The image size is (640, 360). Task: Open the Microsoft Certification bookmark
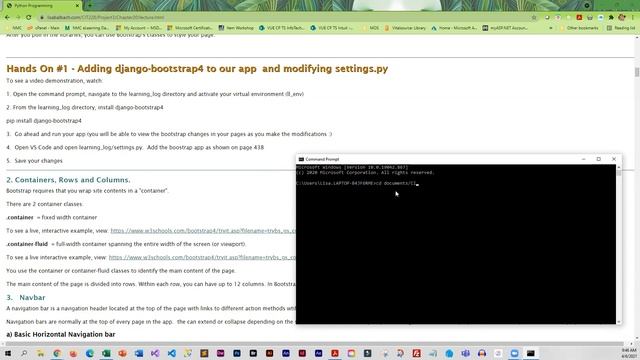pyautogui.click(x=190, y=28)
